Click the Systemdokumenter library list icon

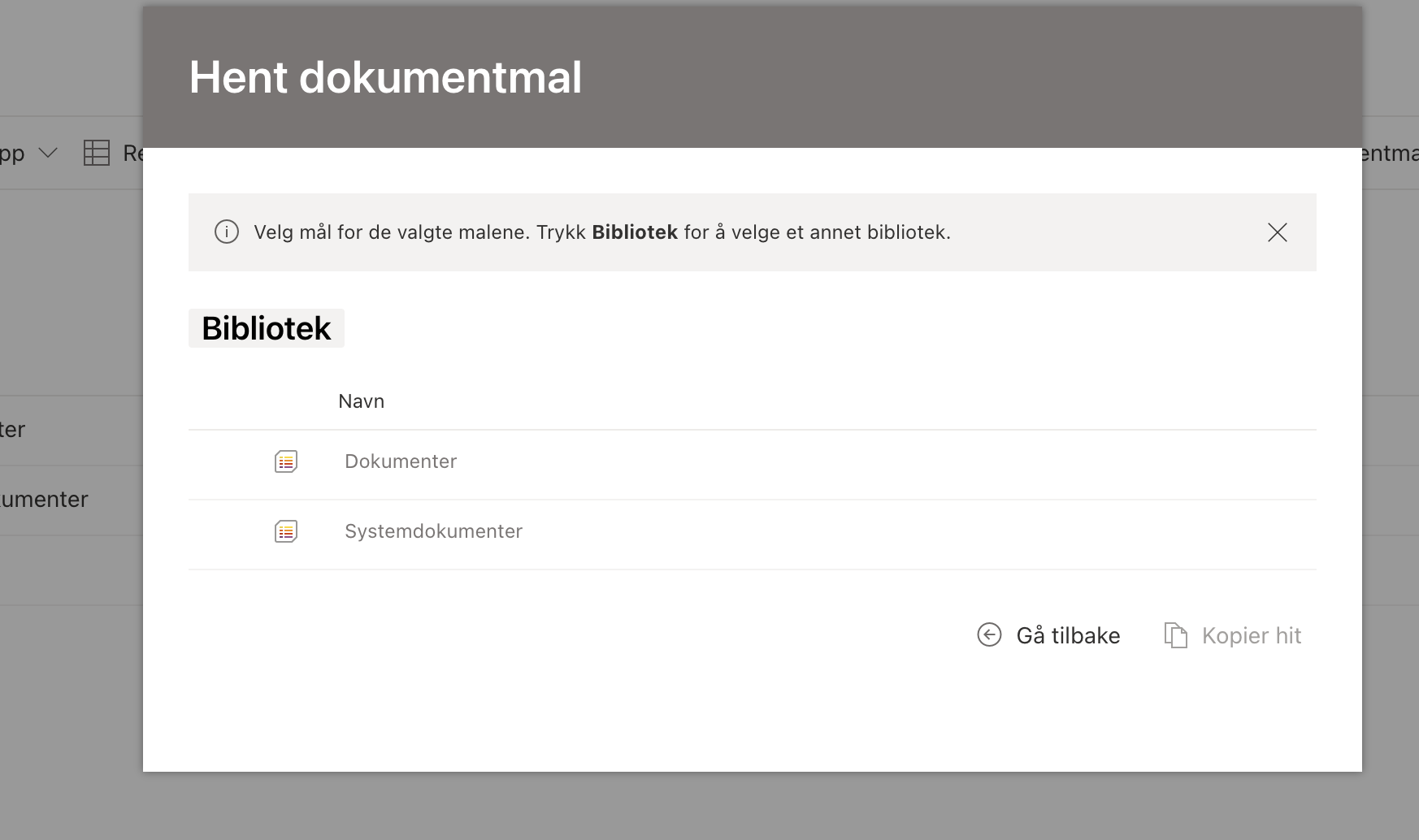pos(286,531)
